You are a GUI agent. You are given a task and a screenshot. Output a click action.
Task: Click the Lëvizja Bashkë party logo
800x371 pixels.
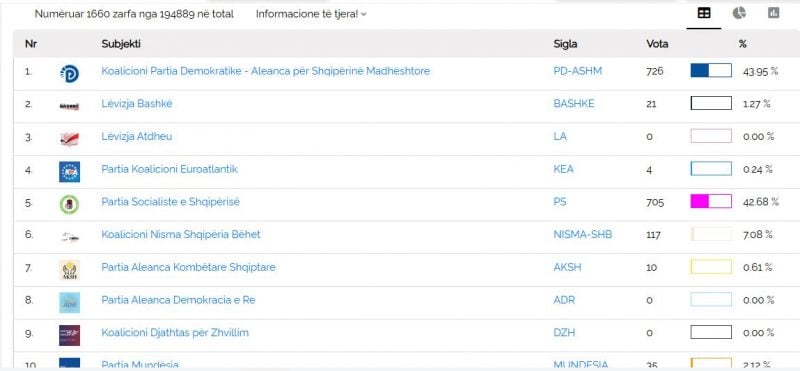(69, 106)
